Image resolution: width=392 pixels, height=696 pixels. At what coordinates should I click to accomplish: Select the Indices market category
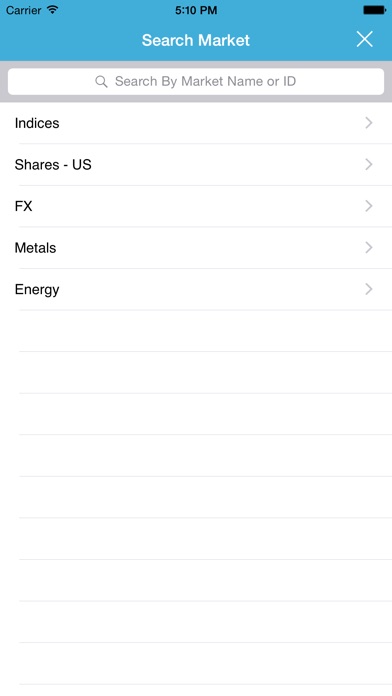click(x=196, y=123)
